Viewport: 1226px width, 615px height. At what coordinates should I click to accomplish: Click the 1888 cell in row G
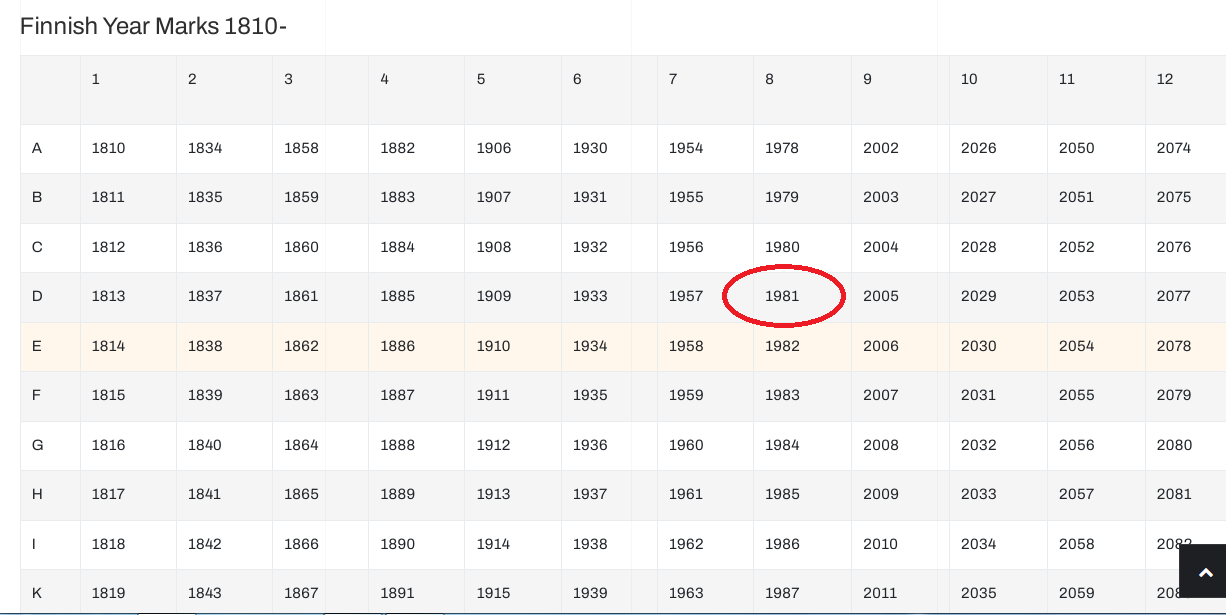pyautogui.click(x=397, y=445)
